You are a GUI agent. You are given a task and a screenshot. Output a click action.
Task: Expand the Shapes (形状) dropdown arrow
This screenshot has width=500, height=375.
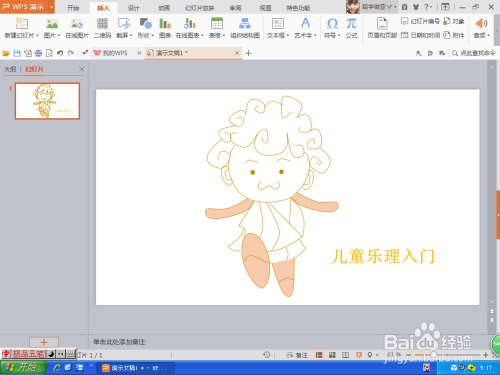tap(152, 35)
